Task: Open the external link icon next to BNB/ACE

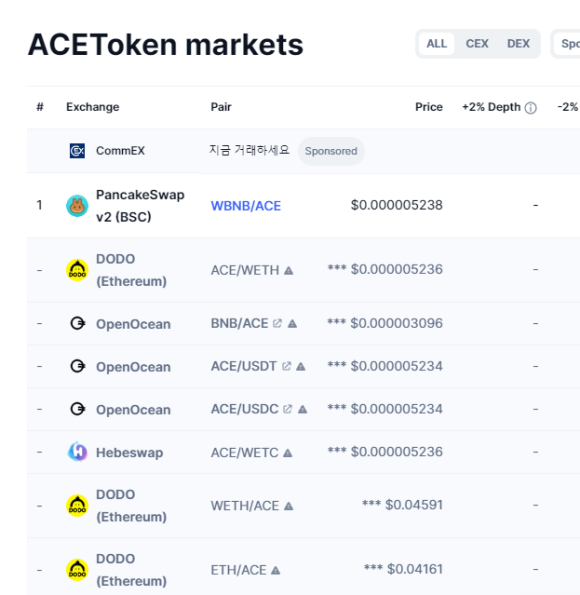Action: [277, 323]
